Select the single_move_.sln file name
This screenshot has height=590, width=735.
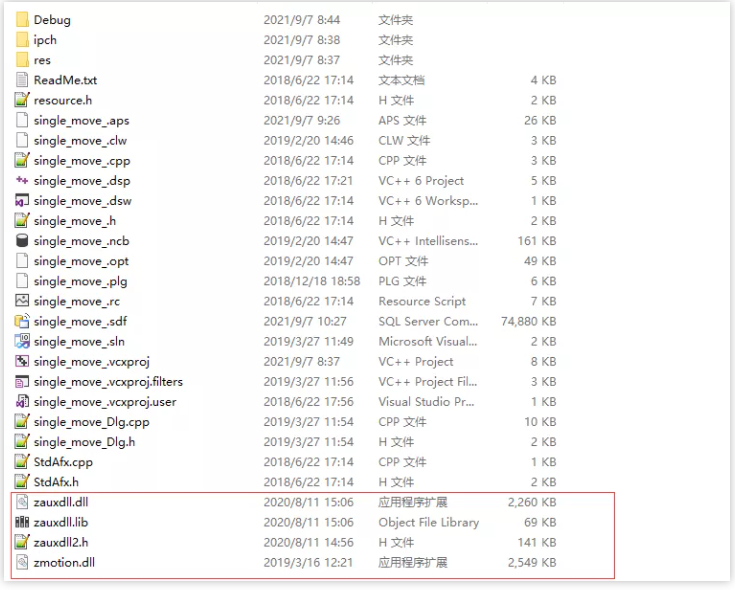tap(79, 342)
